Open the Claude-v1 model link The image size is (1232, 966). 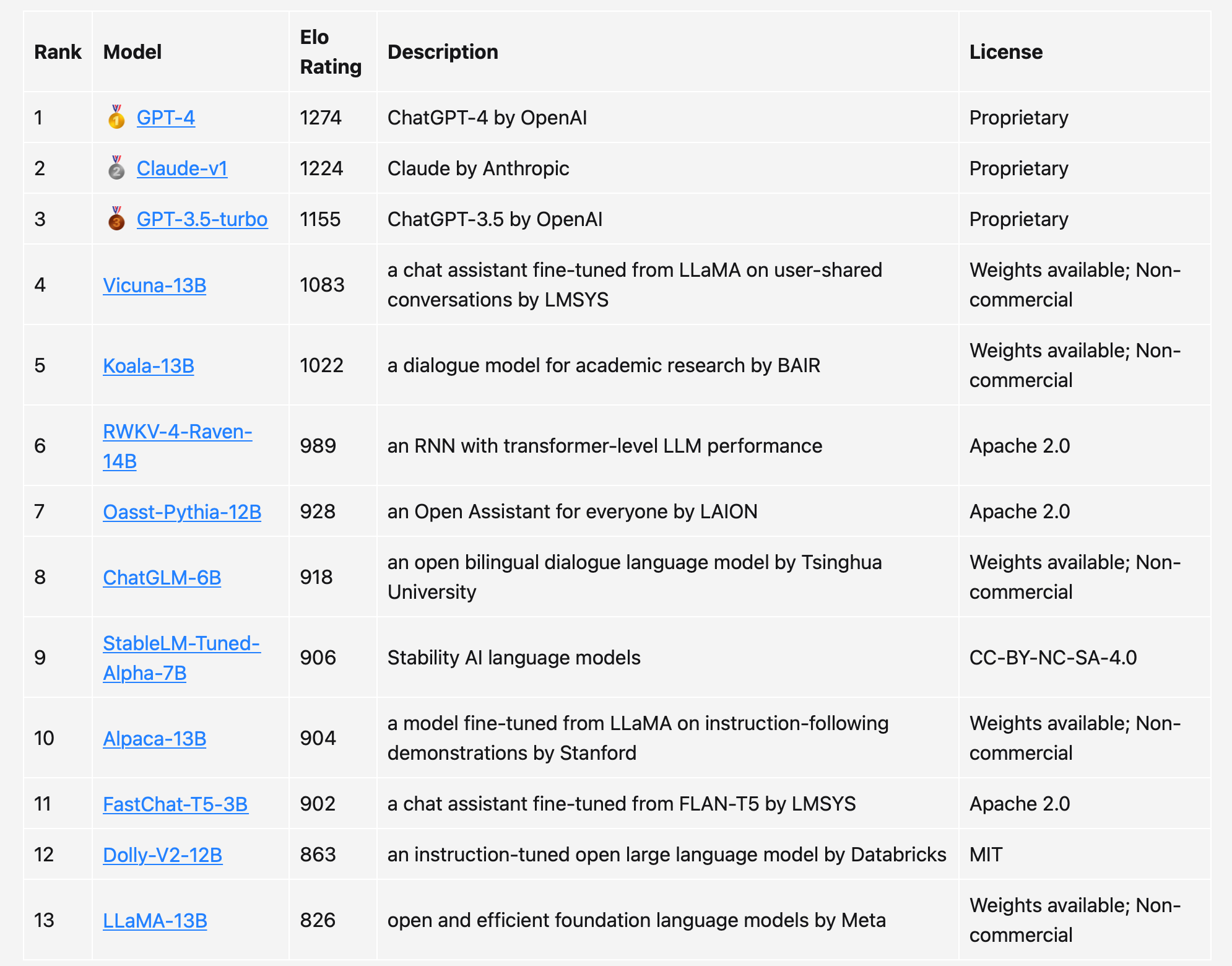[182, 168]
